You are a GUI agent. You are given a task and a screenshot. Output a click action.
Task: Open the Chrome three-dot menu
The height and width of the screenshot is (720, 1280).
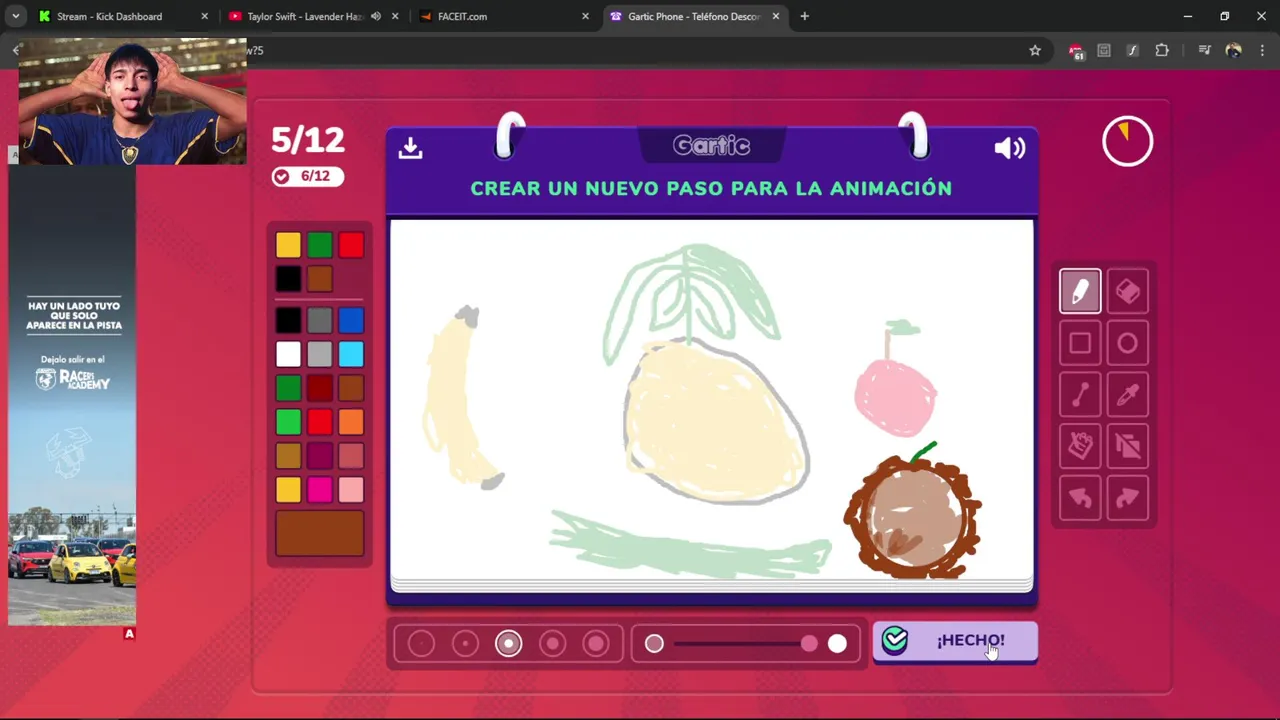click(x=1262, y=50)
